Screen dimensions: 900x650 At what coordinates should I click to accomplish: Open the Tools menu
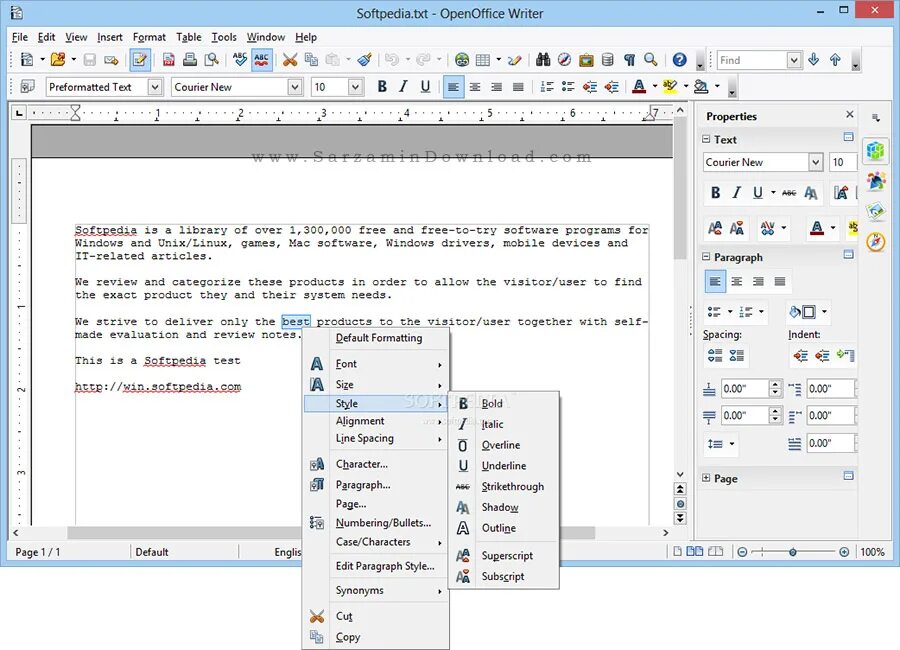point(224,37)
